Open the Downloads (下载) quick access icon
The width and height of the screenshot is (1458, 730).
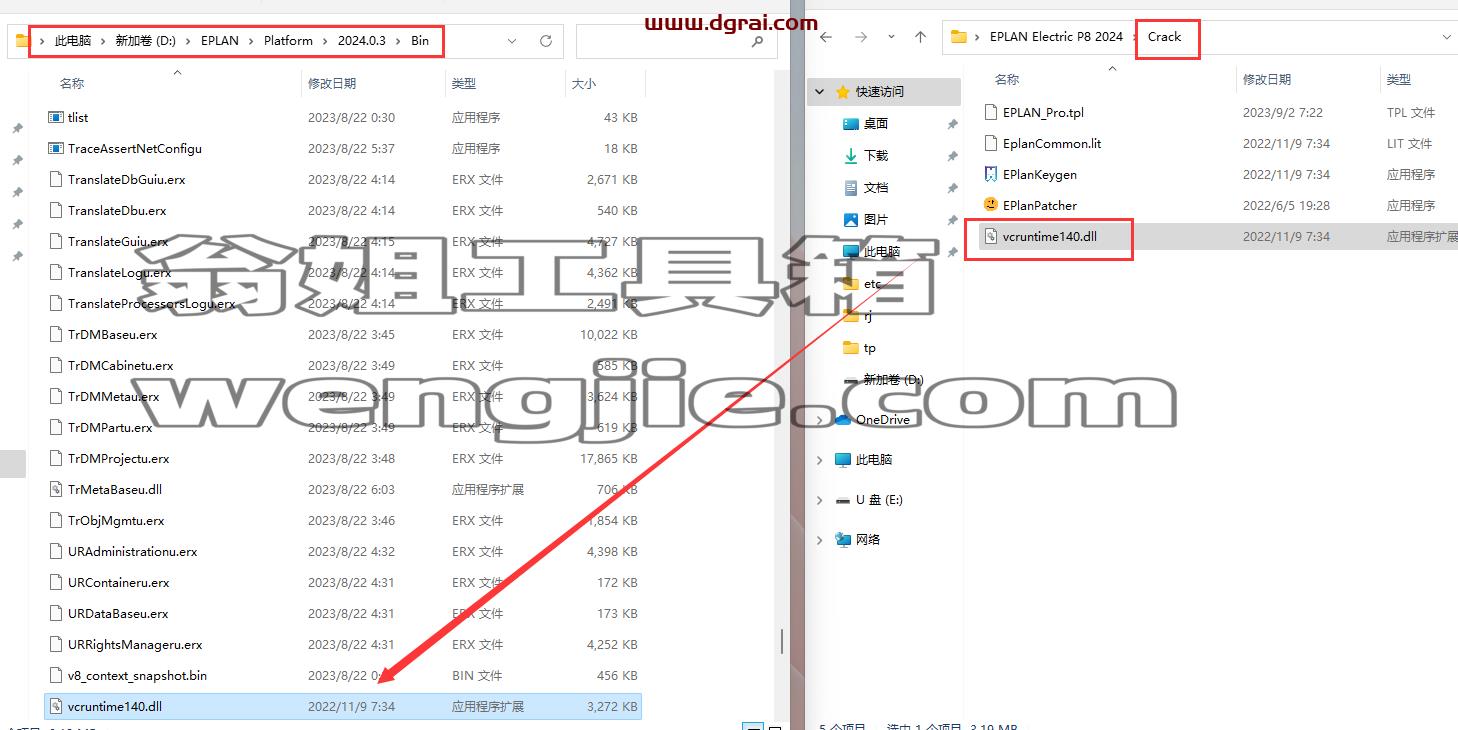pos(851,156)
